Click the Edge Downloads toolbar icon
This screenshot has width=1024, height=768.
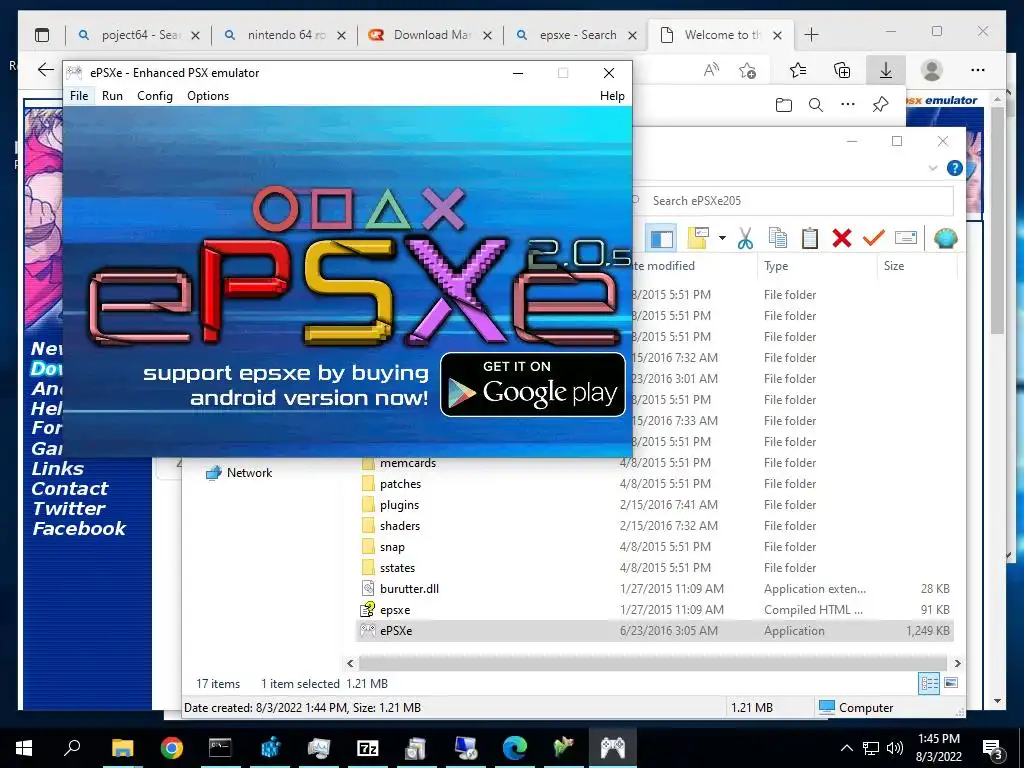886,70
